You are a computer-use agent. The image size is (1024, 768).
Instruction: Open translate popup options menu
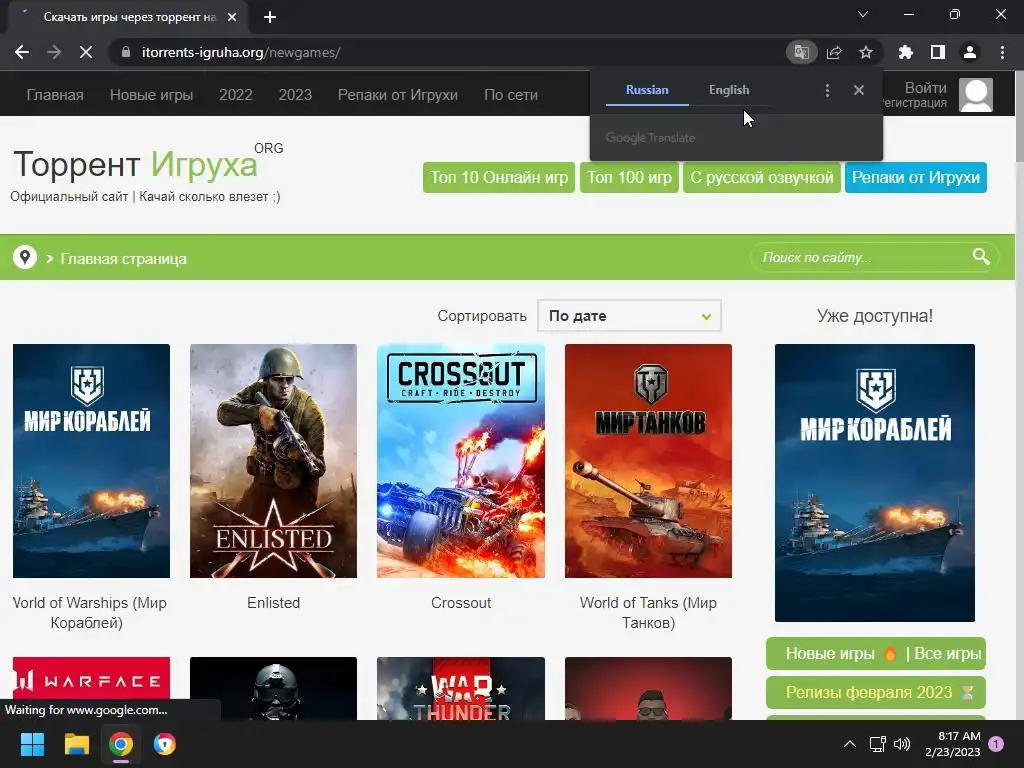tap(827, 90)
